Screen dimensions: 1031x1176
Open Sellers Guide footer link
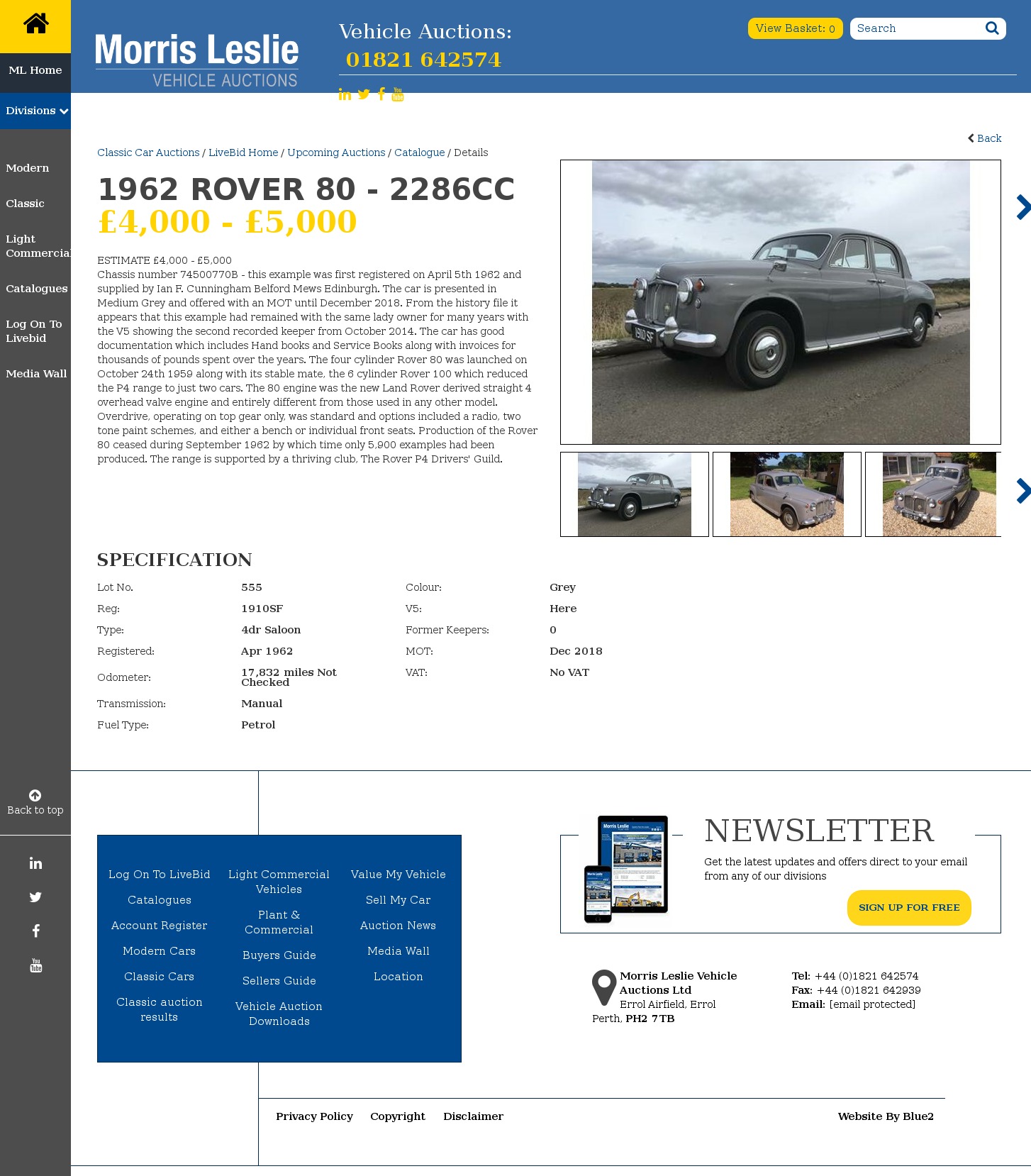(279, 981)
